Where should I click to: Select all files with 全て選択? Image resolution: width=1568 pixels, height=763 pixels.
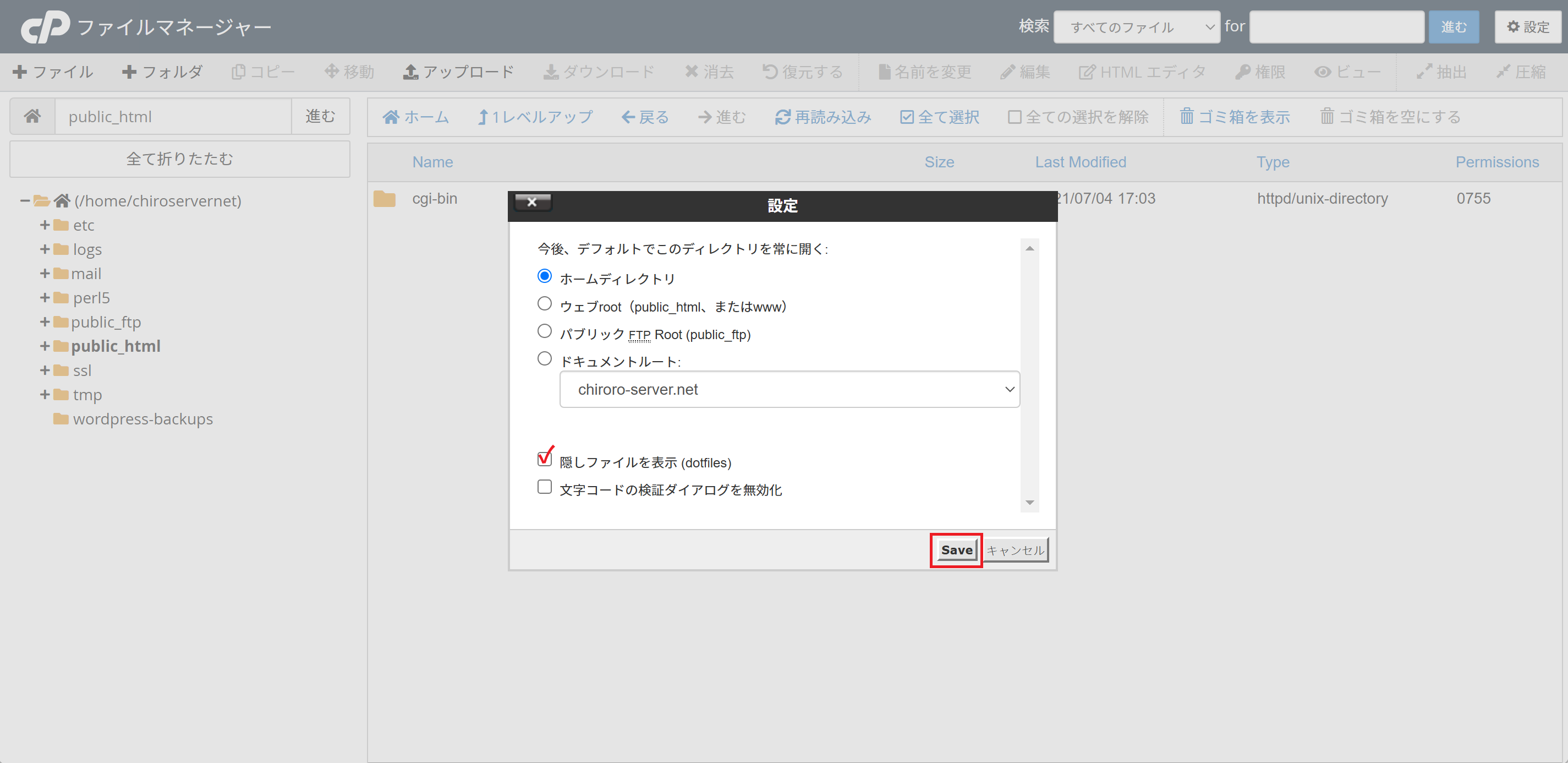coord(939,117)
